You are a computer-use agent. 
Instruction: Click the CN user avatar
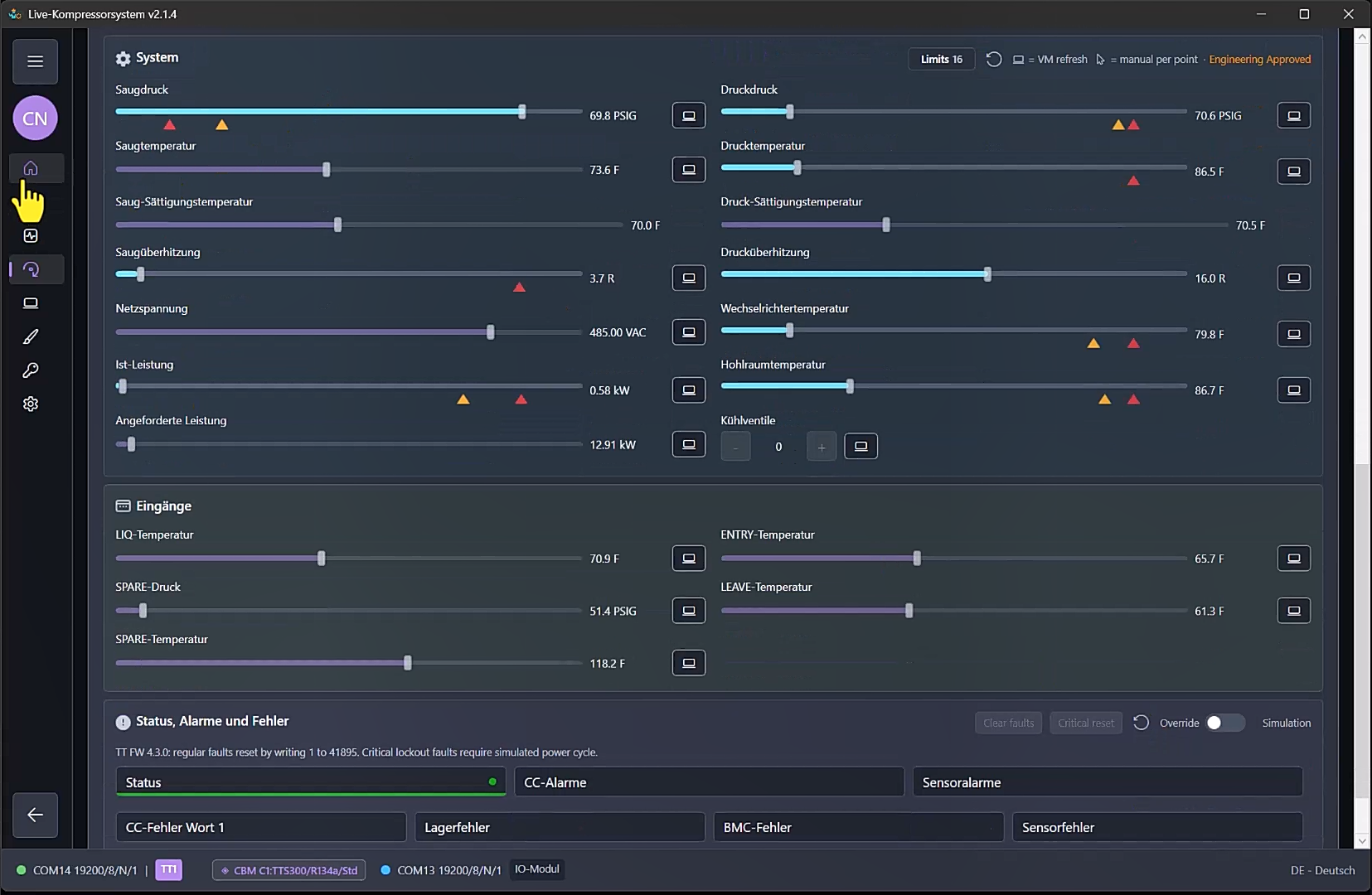[x=35, y=119]
